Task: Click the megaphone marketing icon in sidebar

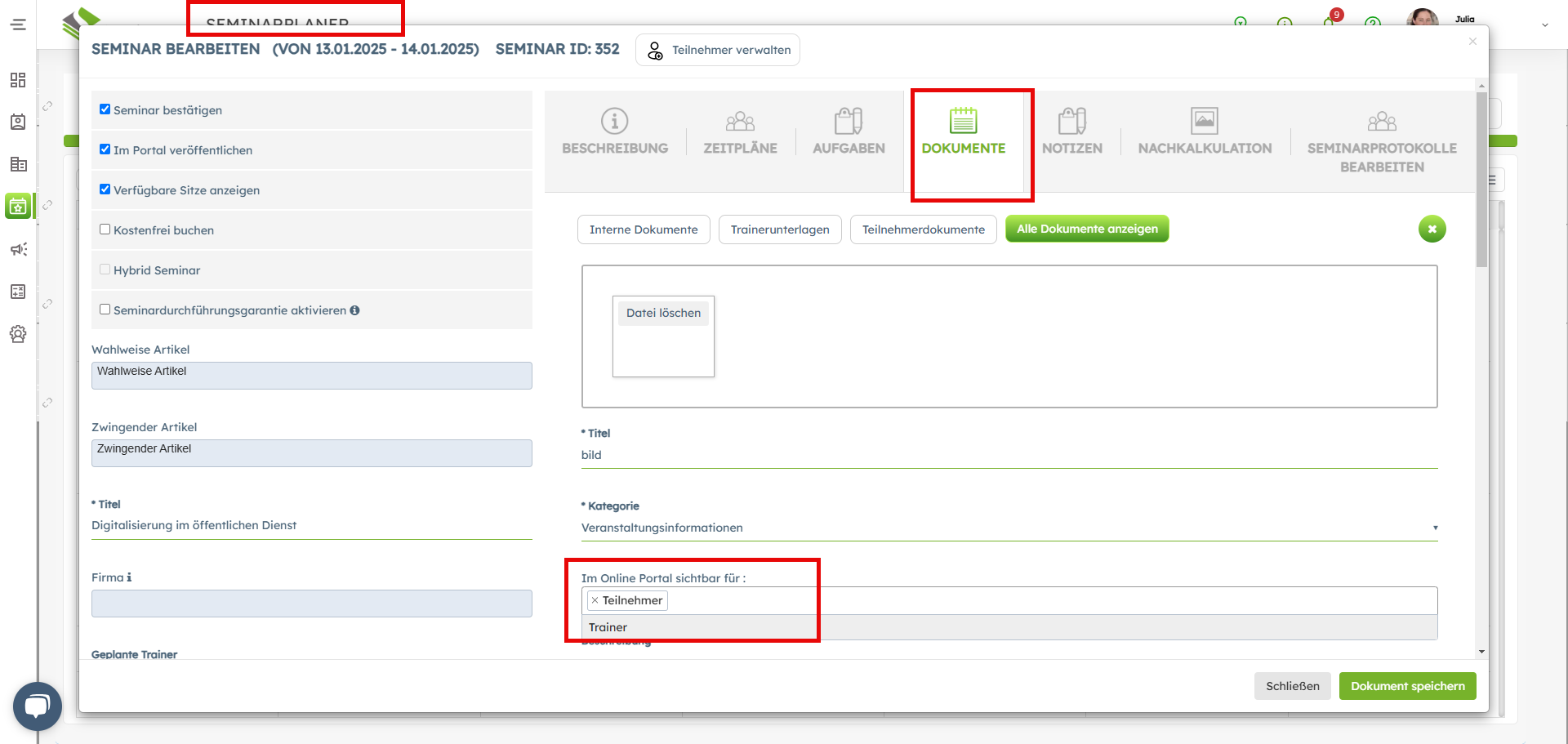Action: [18, 249]
